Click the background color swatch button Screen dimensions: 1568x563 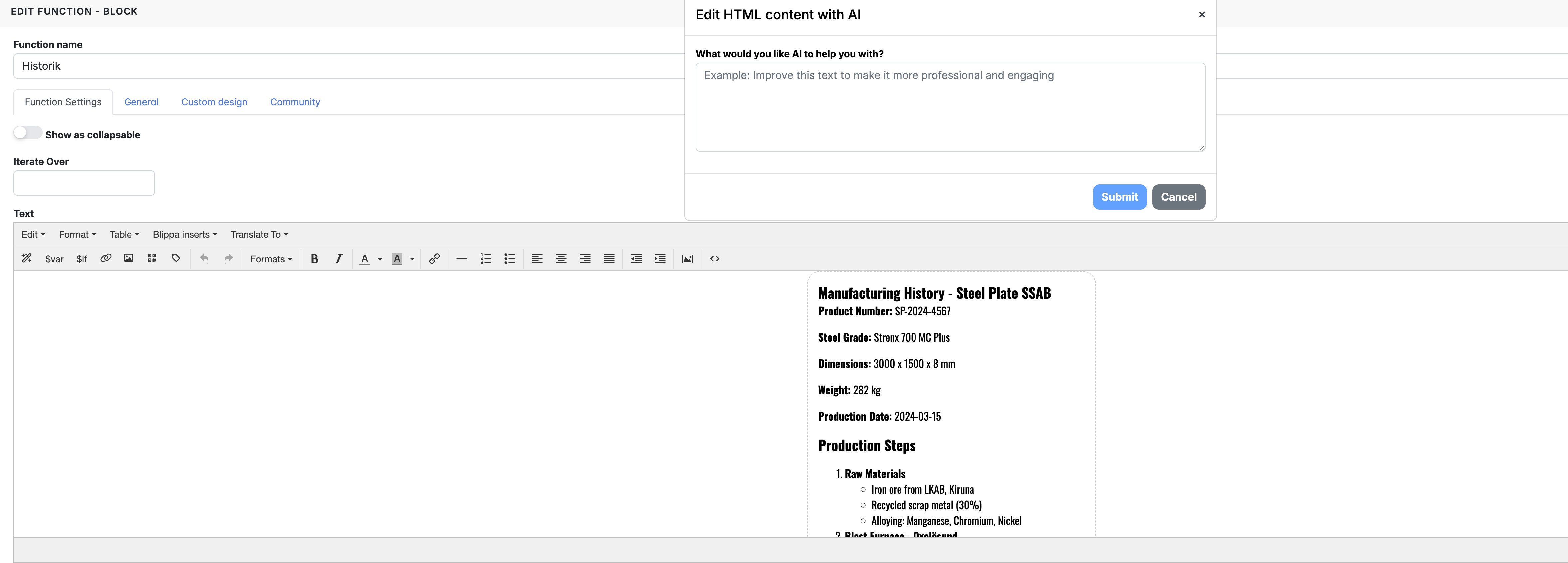(x=397, y=259)
